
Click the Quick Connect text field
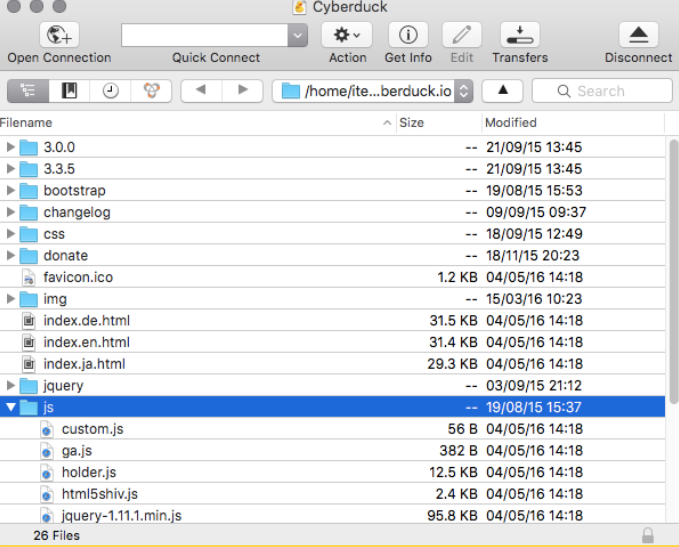coord(205,35)
